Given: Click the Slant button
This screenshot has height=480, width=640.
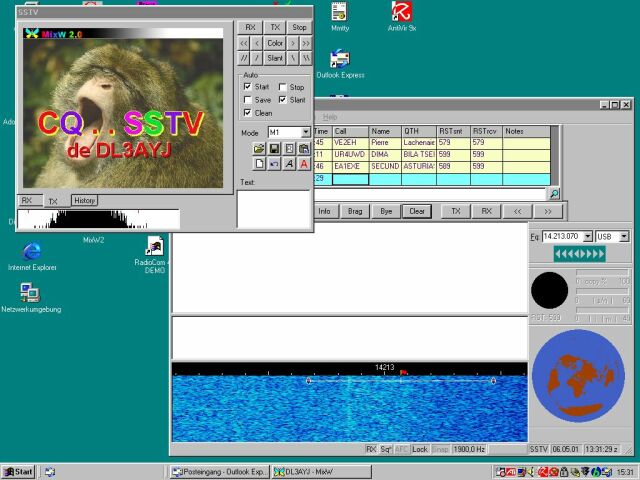Looking at the screenshot, I should click(275, 58).
